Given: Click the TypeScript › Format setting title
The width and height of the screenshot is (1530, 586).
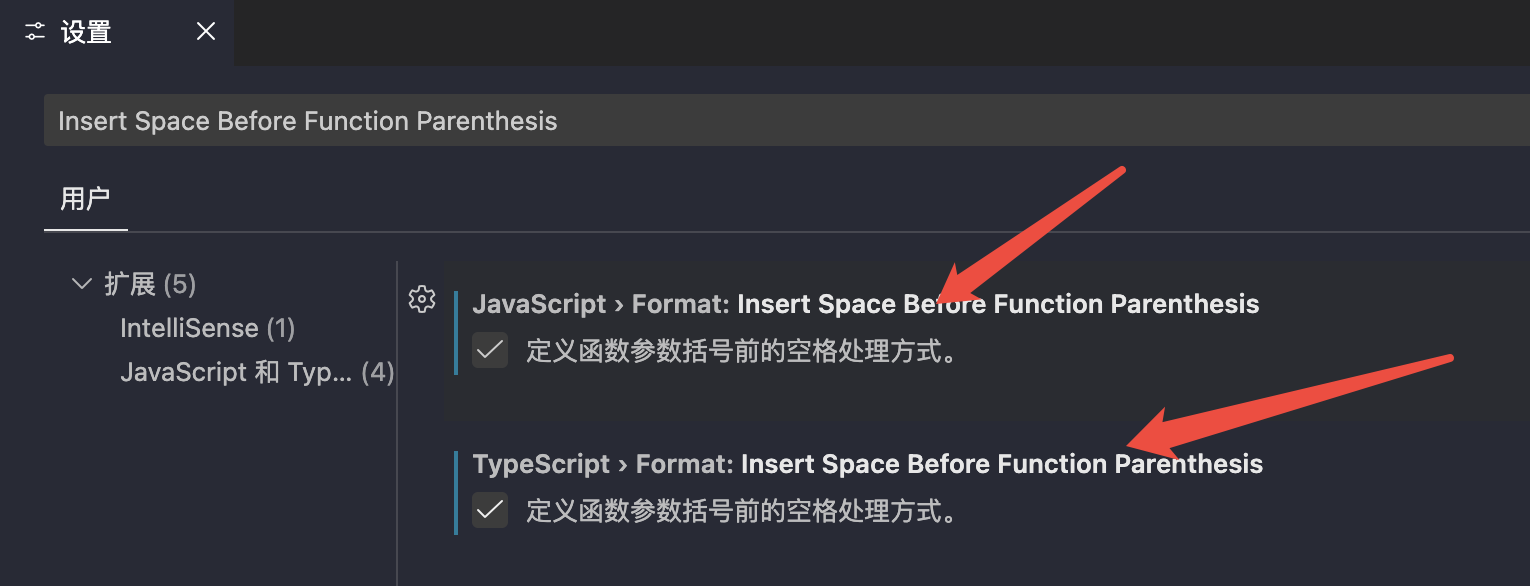Looking at the screenshot, I should (x=867, y=464).
